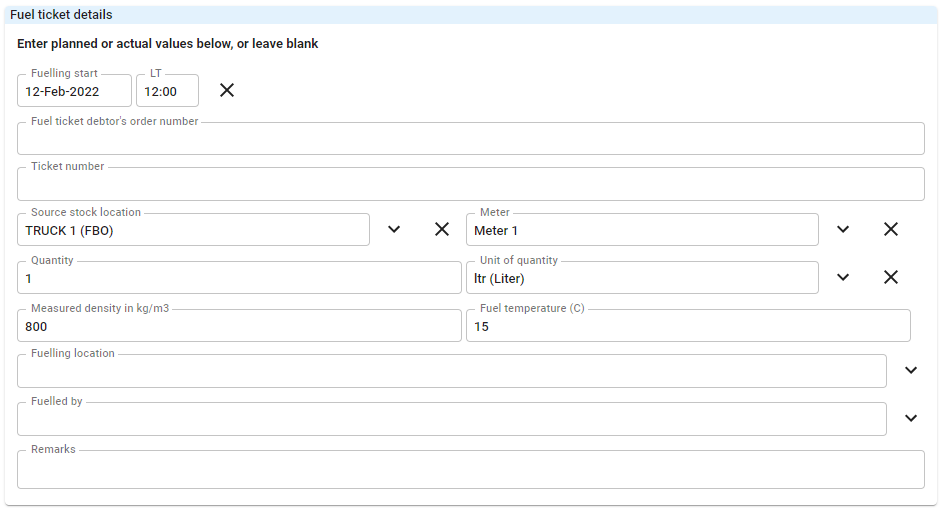Select the Quantity input field
Screen dimensions: 941x508
[x=239, y=277]
